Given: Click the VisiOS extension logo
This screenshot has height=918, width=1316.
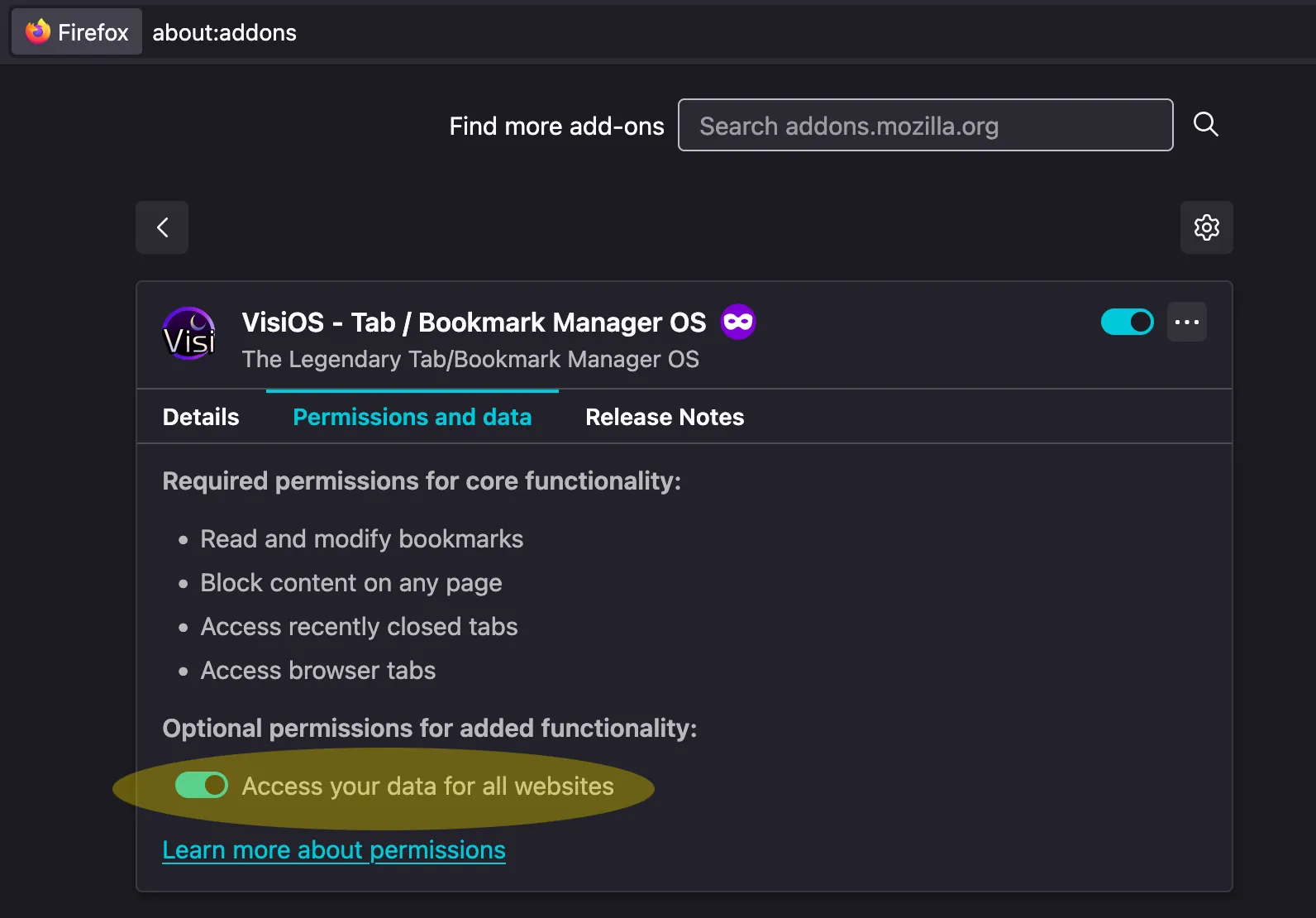Looking at the screenshot, I should [189, 333].
